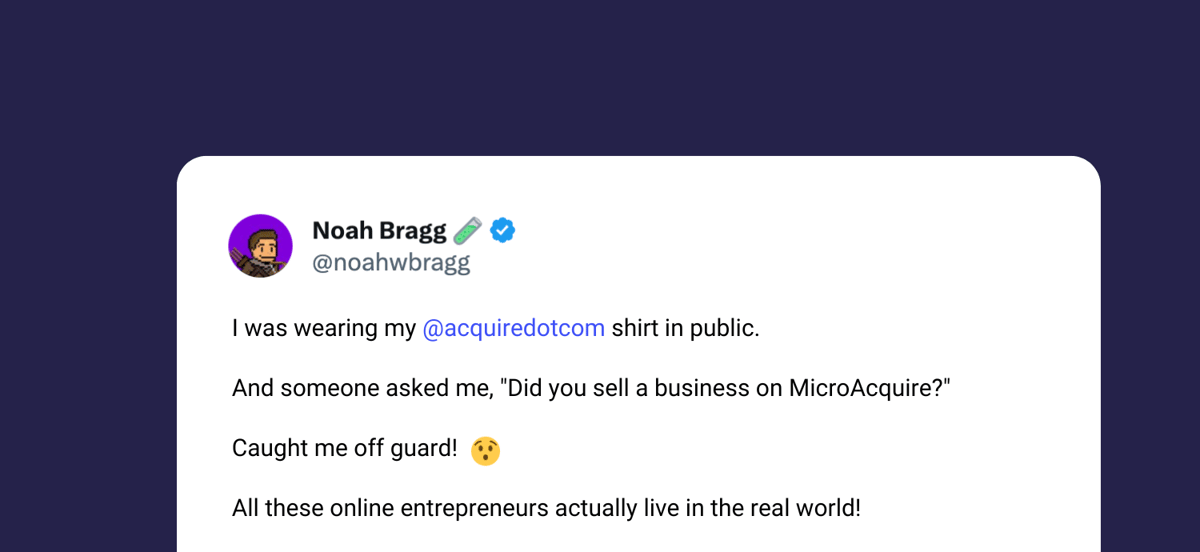Image resolution: width=1200 pixels, height=552 pixels.
Task: Click the green test tube emoji
Action: tap(467, 231)
